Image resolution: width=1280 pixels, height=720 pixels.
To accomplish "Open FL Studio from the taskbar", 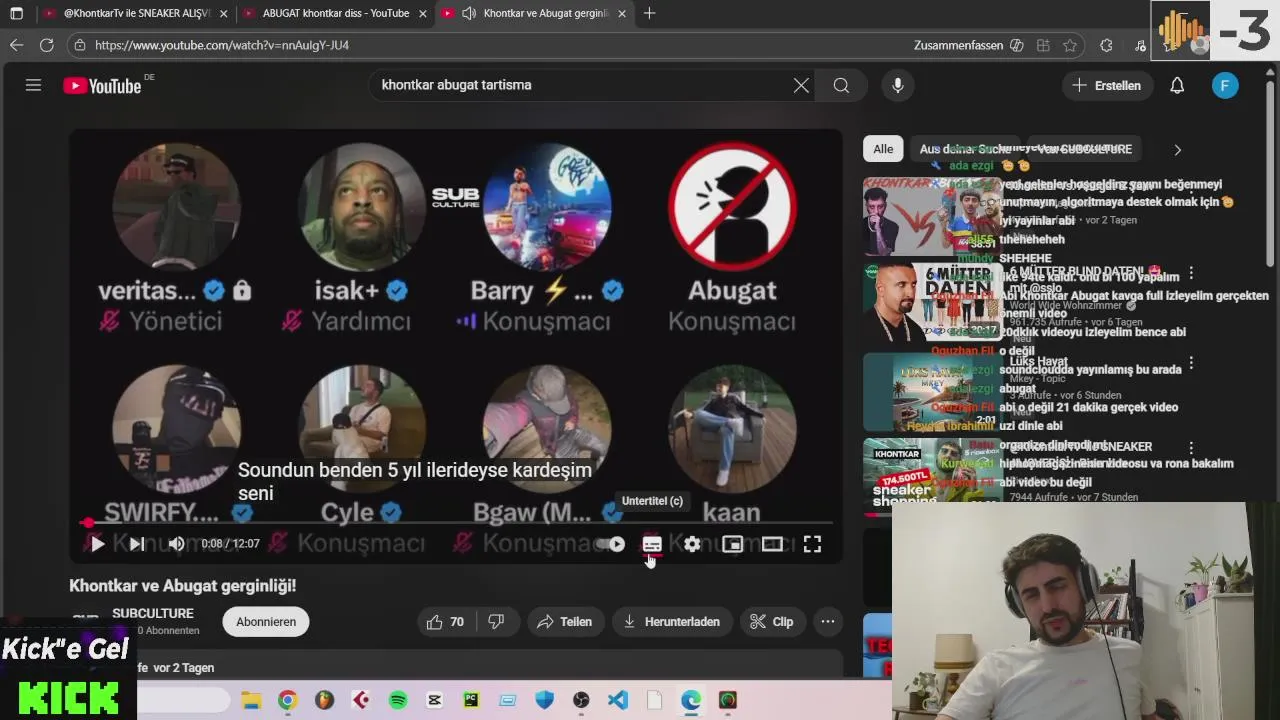I will (x=324, y=700).
